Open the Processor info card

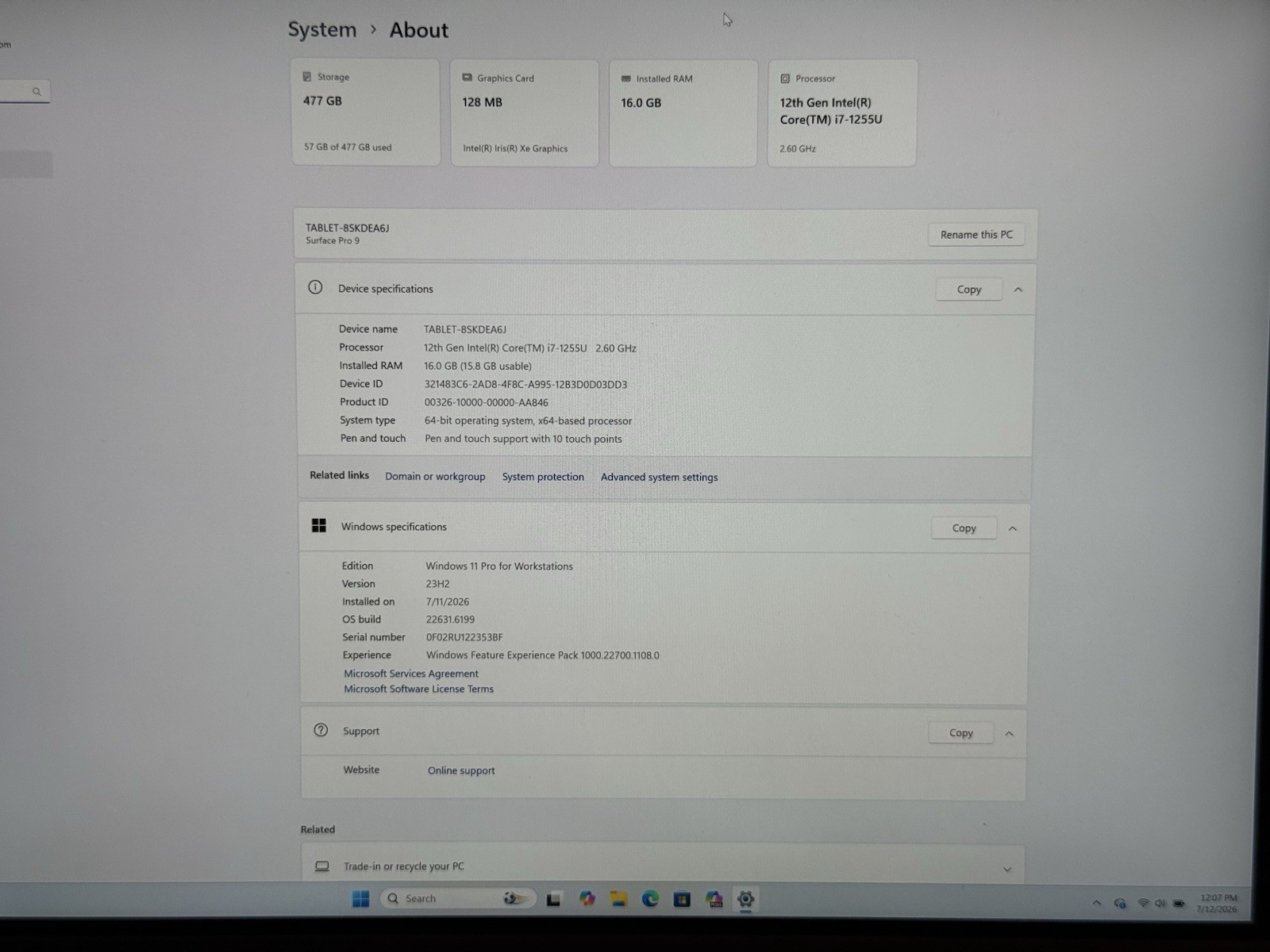coord(842,113)
